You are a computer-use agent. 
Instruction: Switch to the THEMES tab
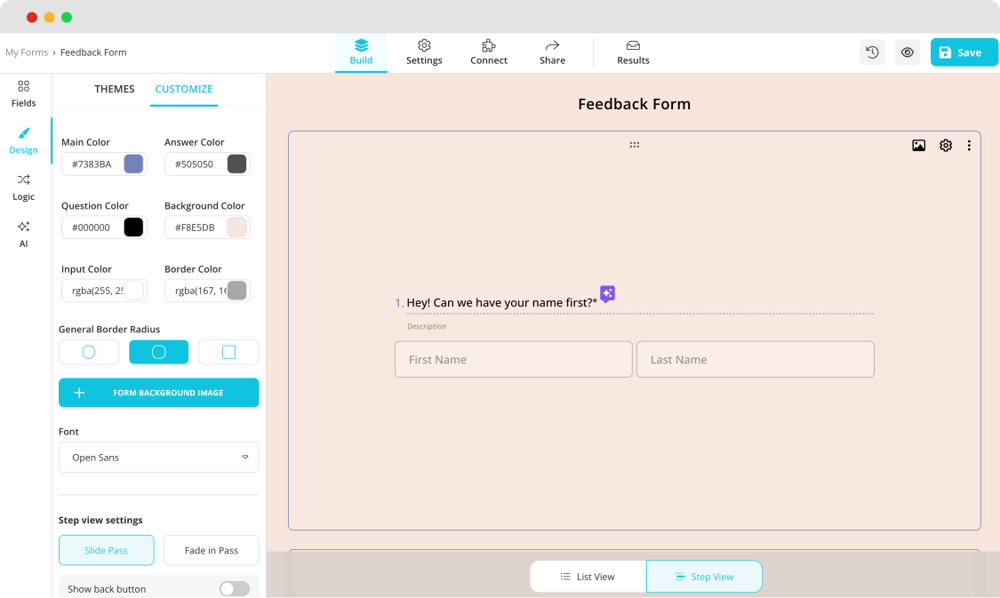(x=114, y=89)
